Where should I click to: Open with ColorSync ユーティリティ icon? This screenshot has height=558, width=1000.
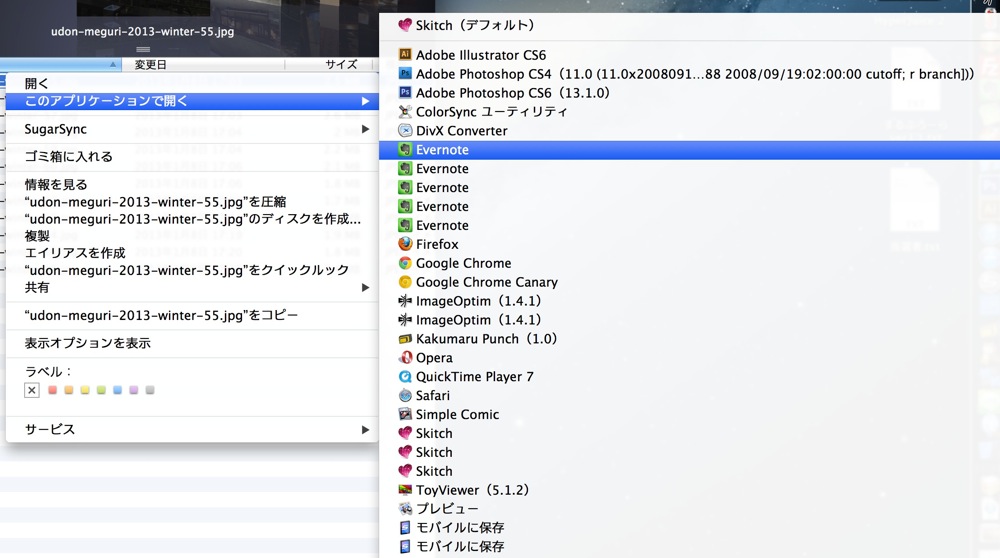405,112
